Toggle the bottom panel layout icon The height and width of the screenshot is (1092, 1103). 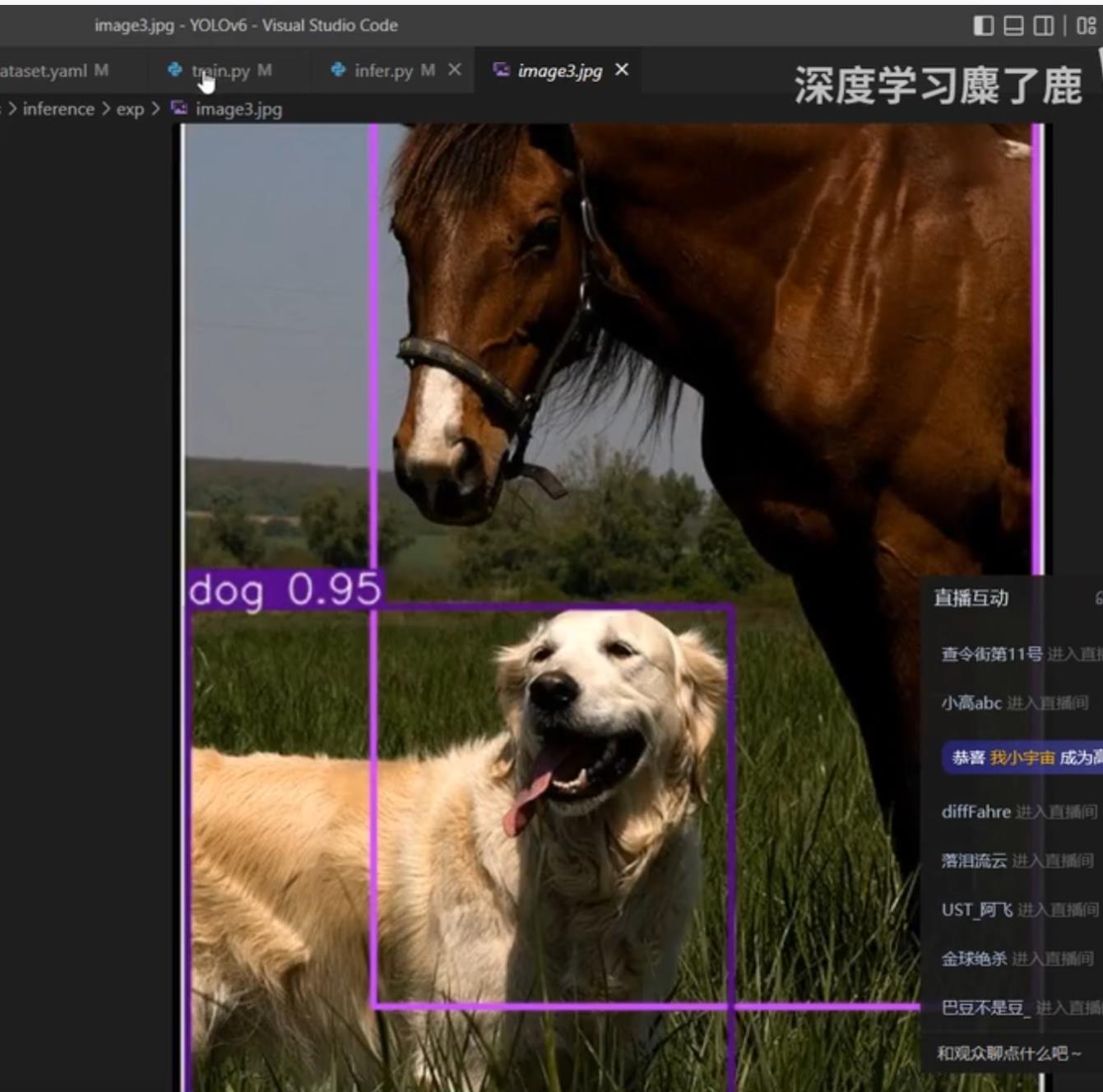point(1014,26)
